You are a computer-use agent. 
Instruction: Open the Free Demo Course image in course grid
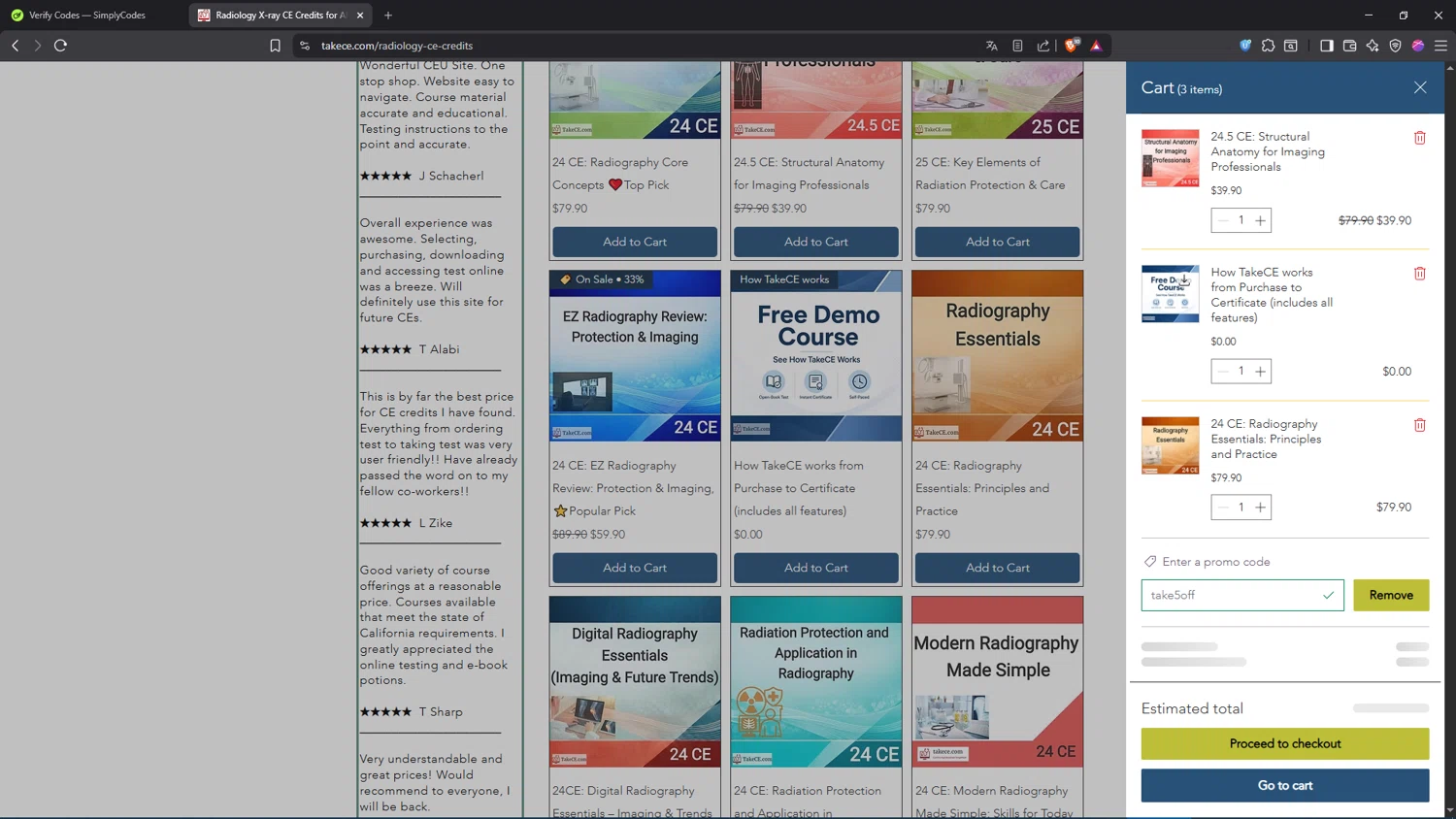click(x=816, y=356)
